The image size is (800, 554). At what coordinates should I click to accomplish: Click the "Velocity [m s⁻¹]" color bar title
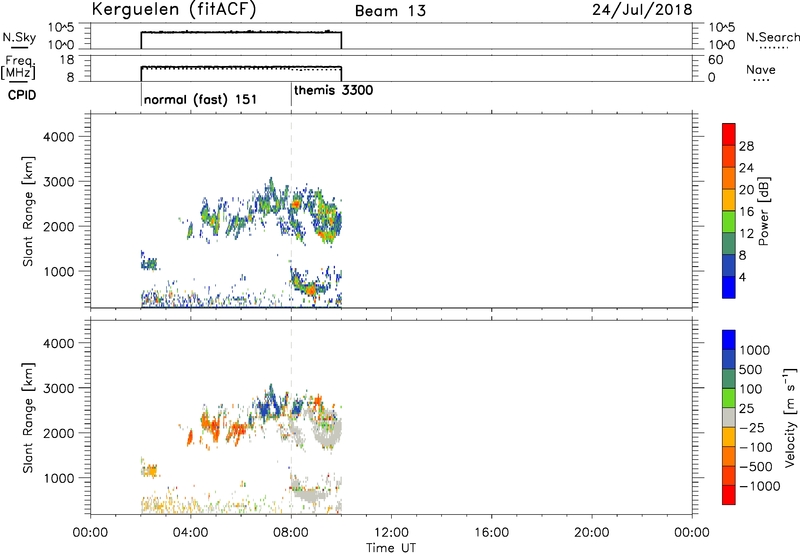789,417
